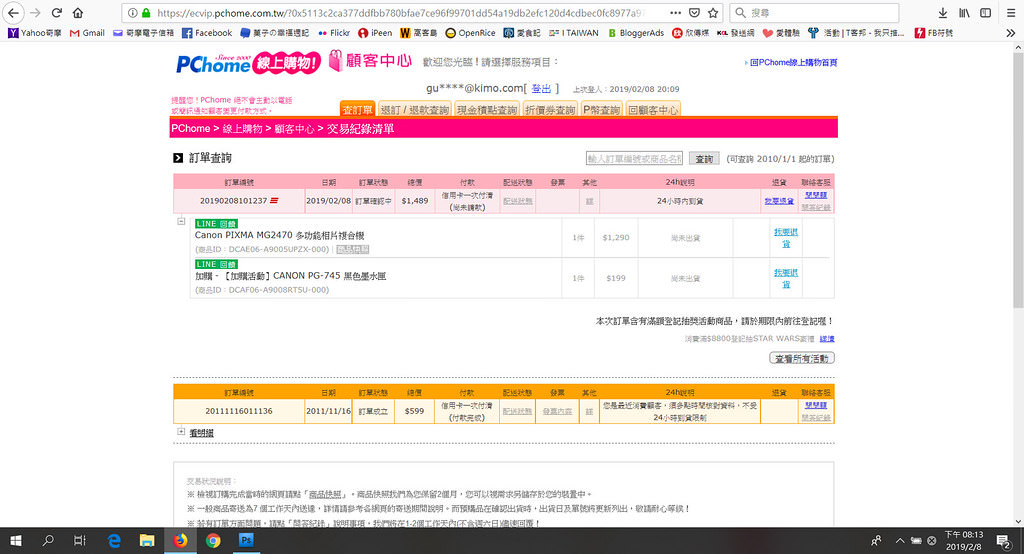Open Microsoft Edge from taskbar
Screen dimensions: 1024x554
[x=114, y=540]
